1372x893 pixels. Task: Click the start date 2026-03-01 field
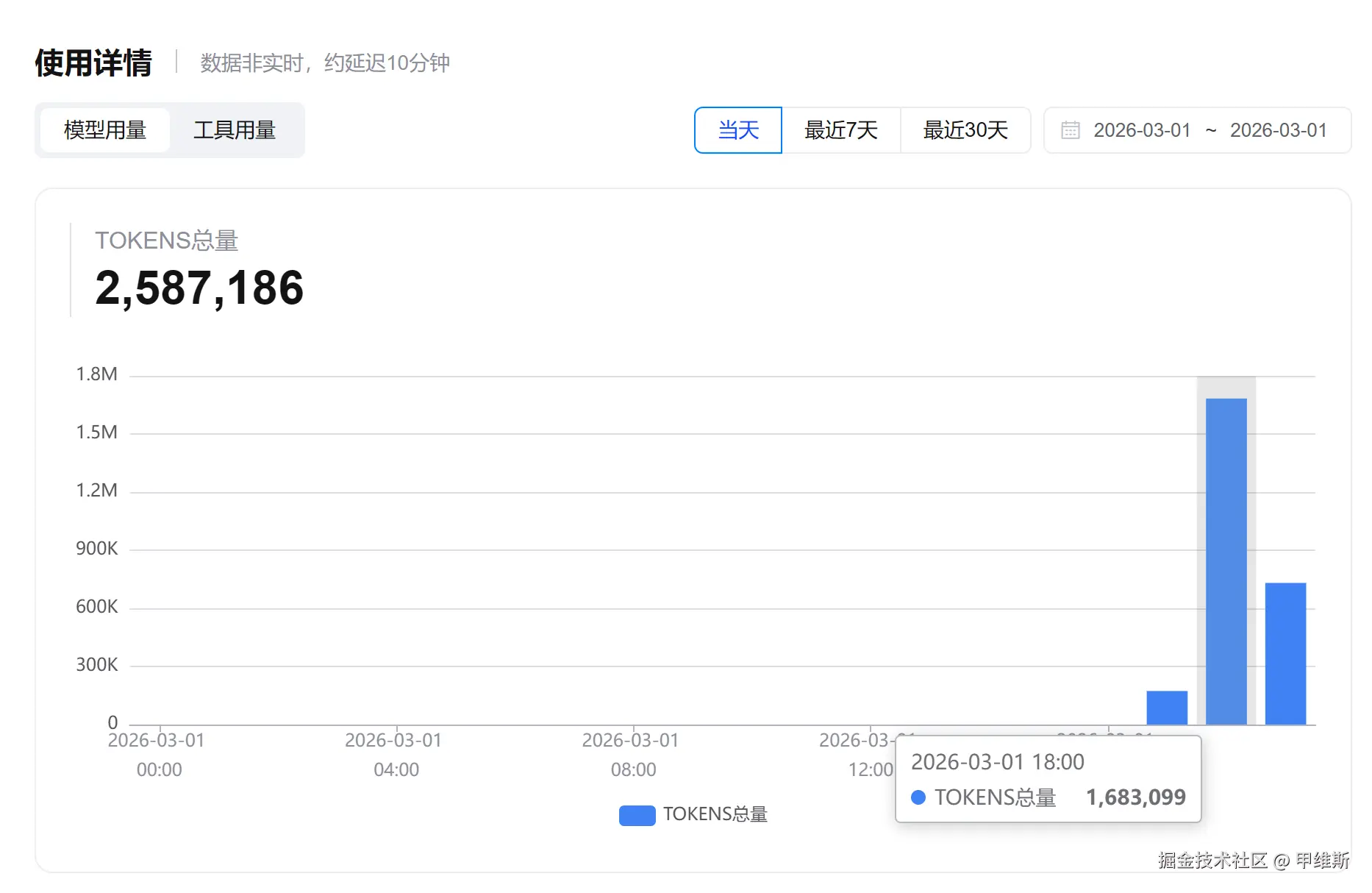pyautogui.click(x=1142, y=130)
